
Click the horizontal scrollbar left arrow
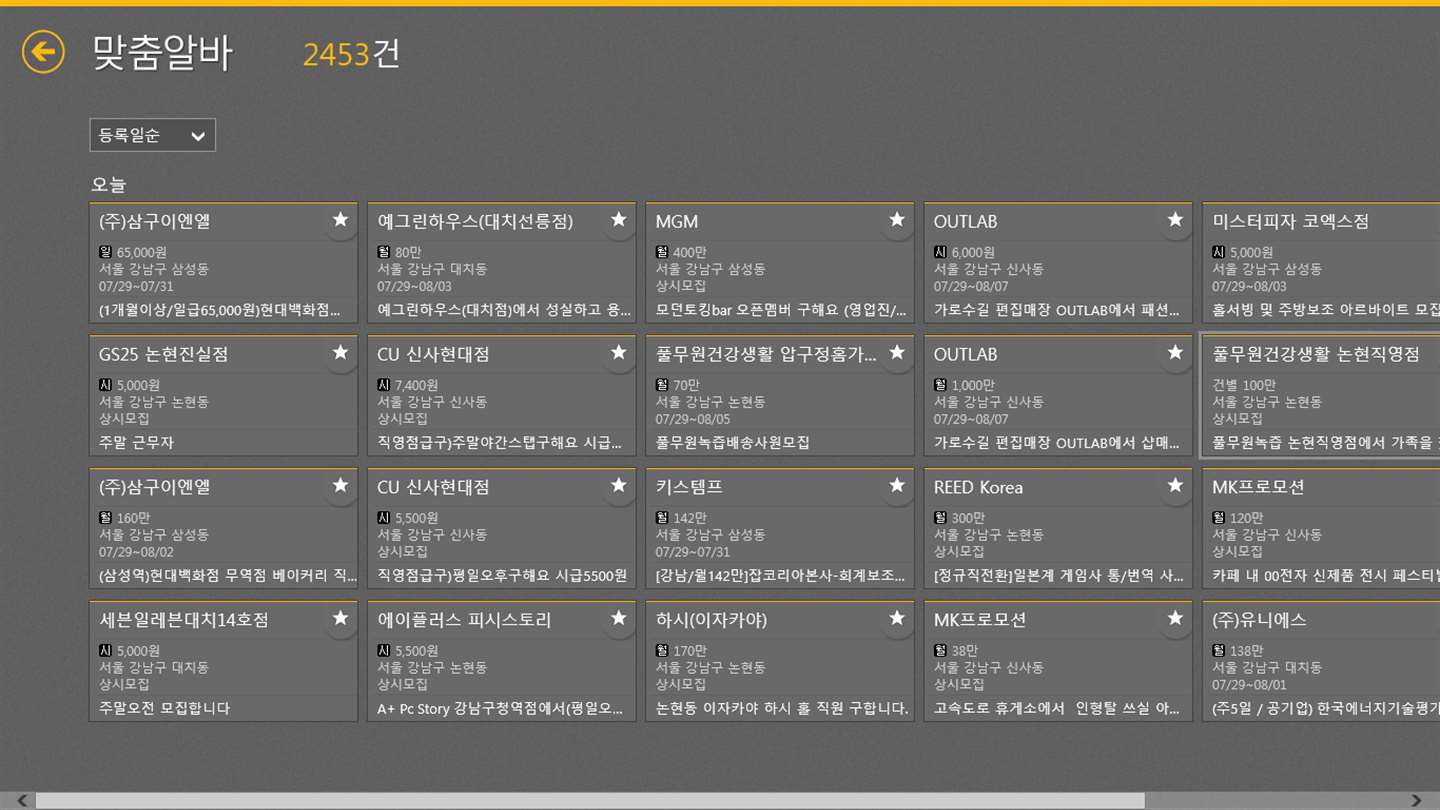tap(20, 801)
